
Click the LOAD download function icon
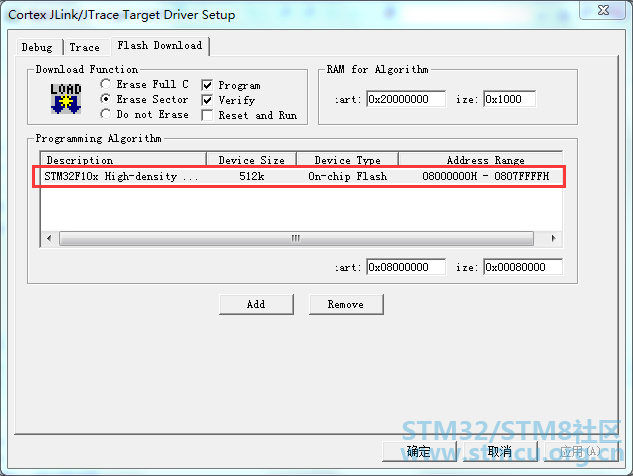pos(66,98)
